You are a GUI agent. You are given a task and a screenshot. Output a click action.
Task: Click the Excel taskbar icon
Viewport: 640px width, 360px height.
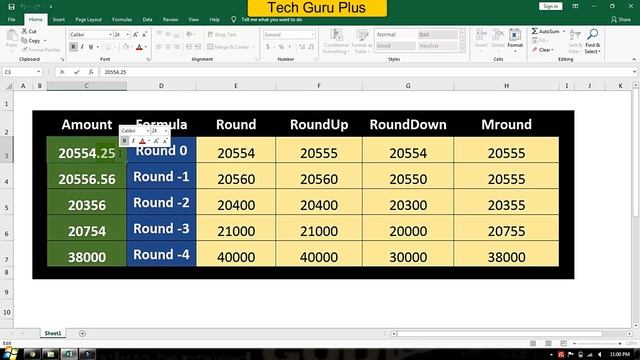pyautogui.click(x=69, y=354)
